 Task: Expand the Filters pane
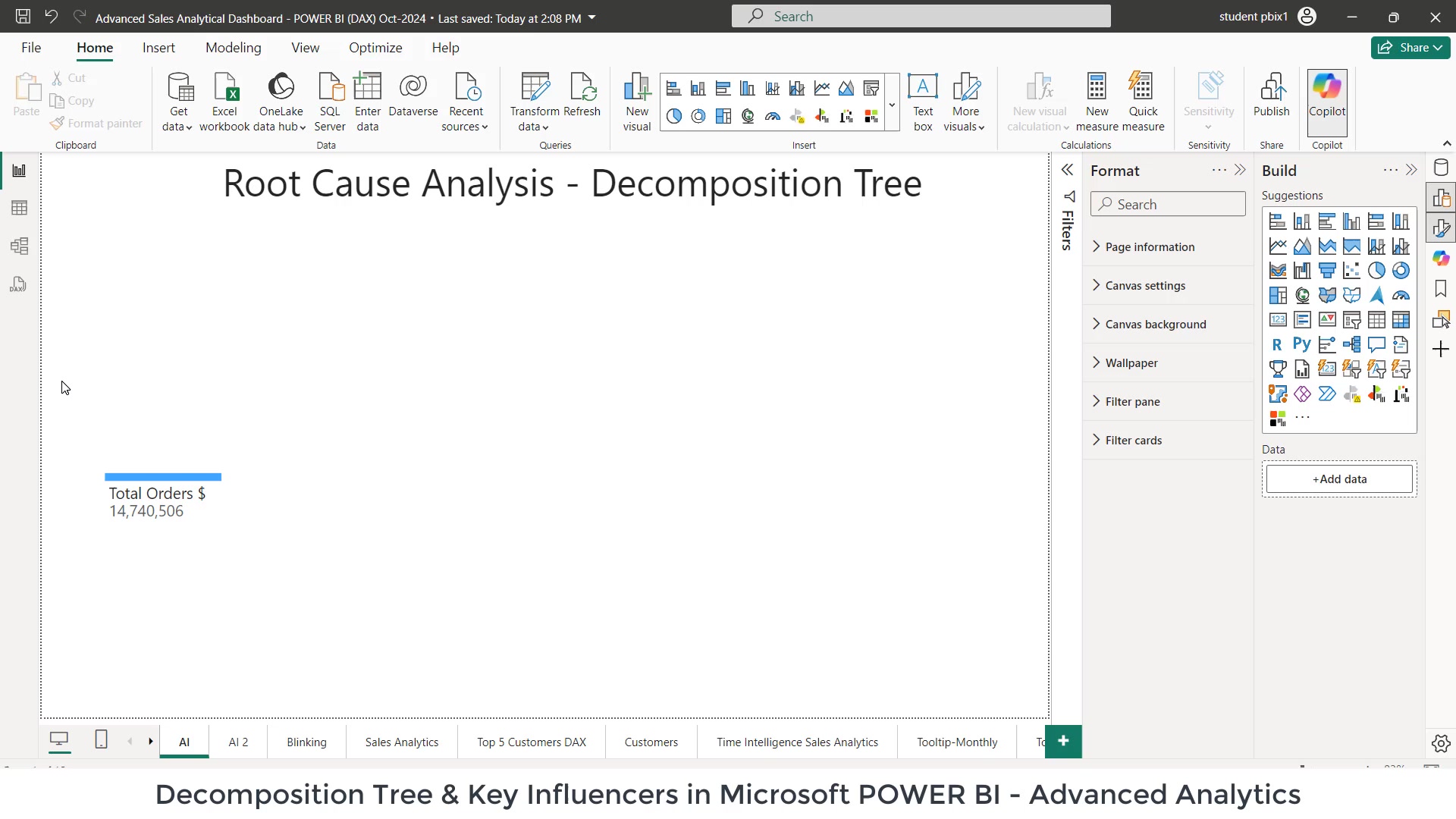[x=1067, y=170]
